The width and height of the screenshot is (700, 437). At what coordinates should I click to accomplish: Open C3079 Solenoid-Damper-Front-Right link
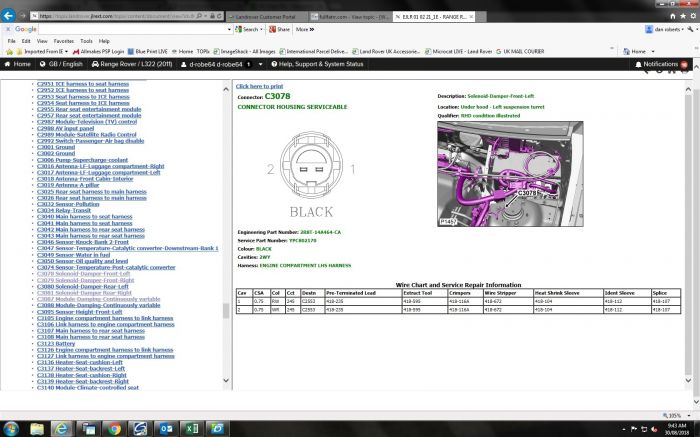tap(85, 280)
